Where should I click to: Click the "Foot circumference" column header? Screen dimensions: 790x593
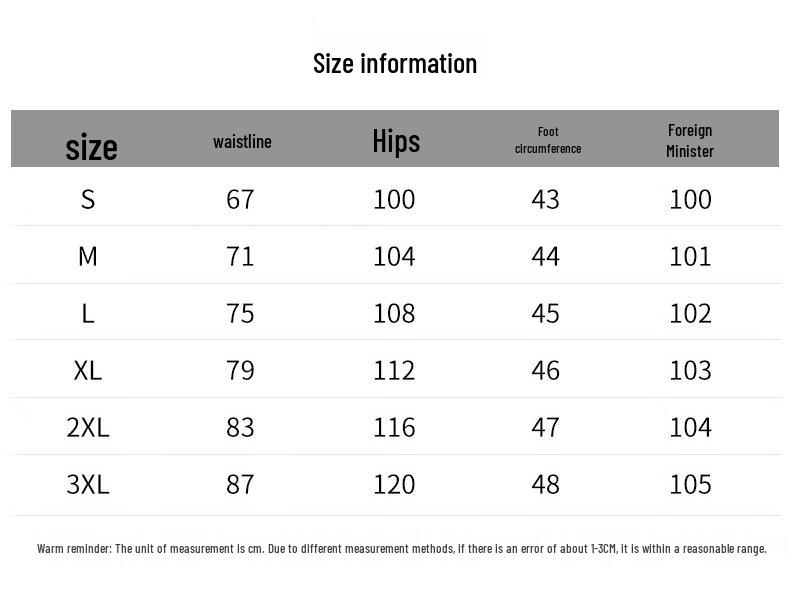pos(547,140)
